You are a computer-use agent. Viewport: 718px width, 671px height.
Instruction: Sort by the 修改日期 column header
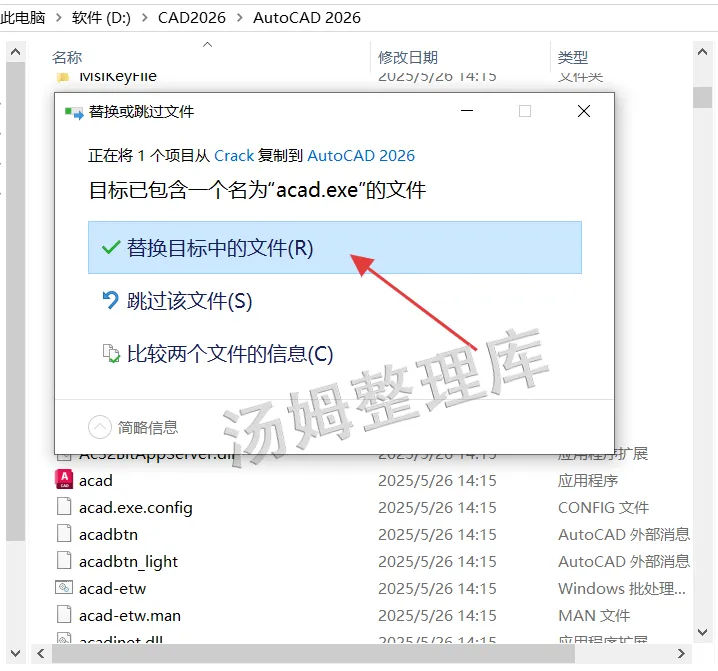pos(408,57)
